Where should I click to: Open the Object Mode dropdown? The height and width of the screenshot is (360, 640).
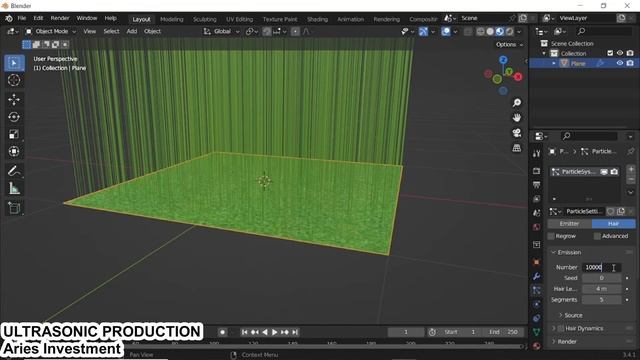click(x=51, y=31)
